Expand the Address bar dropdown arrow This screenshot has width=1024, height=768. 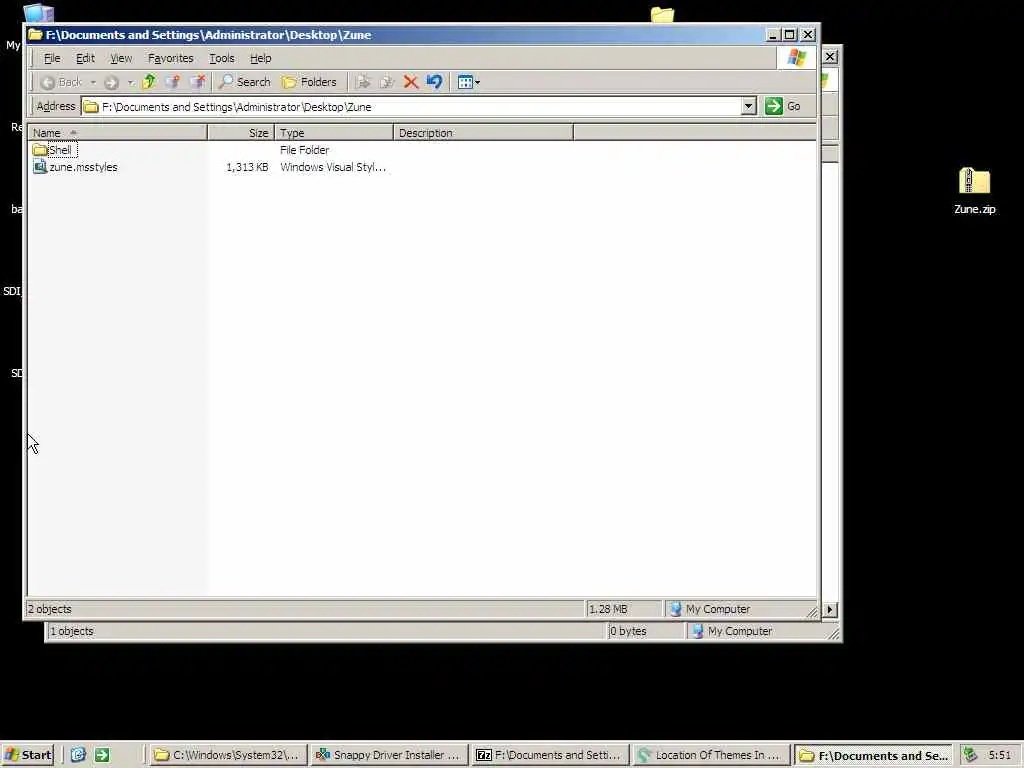(748, 106)
